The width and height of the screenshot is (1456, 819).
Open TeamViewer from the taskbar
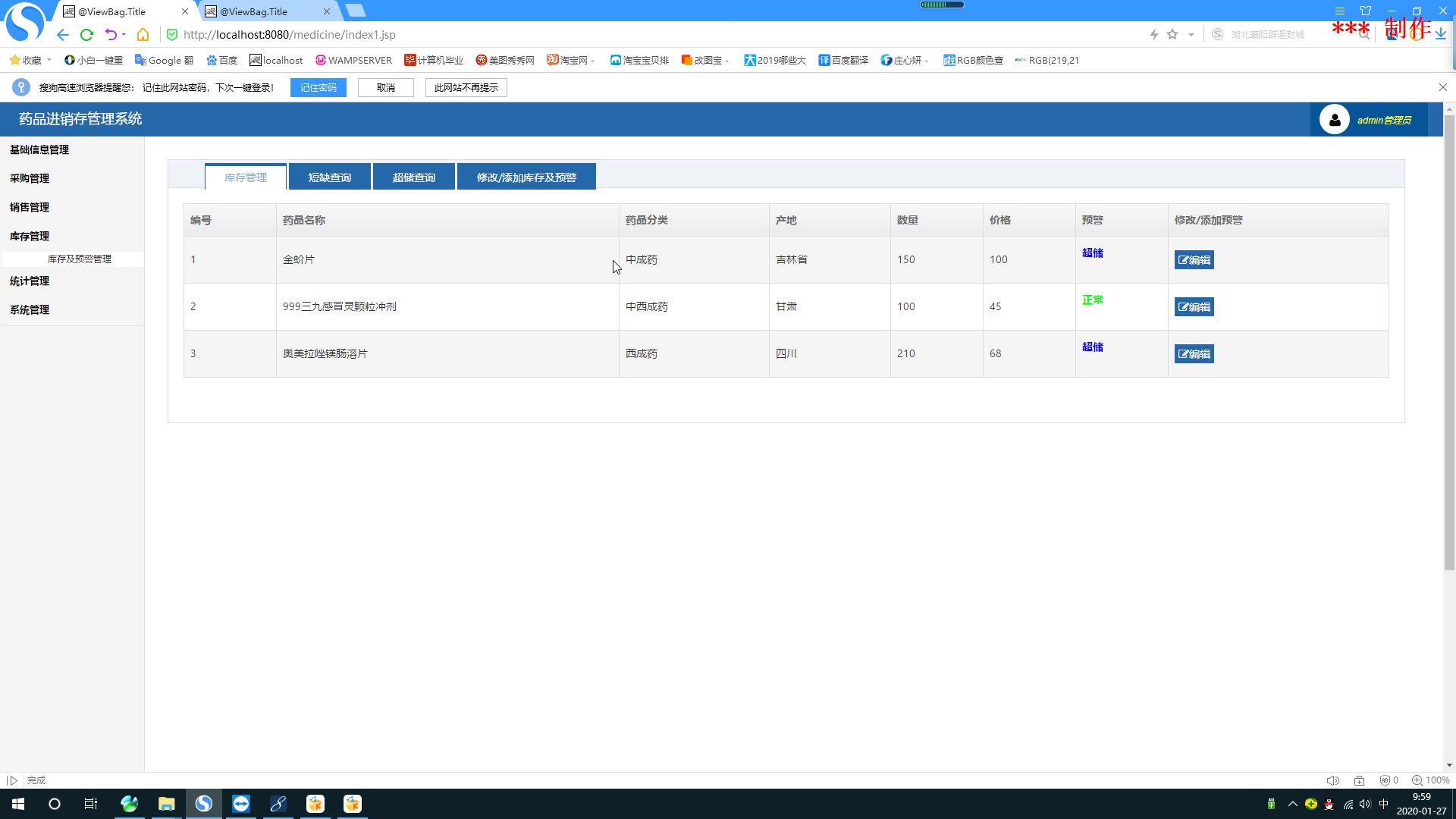(x=241, y=804)
